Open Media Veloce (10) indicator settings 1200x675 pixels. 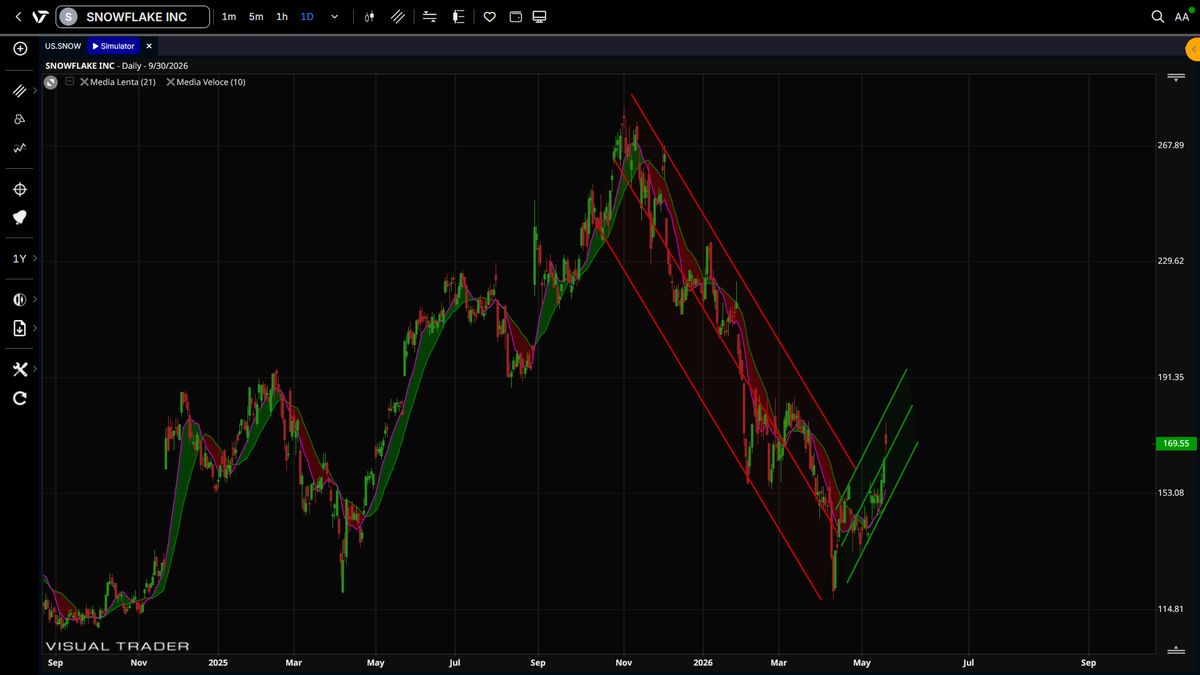click(211, 82)
